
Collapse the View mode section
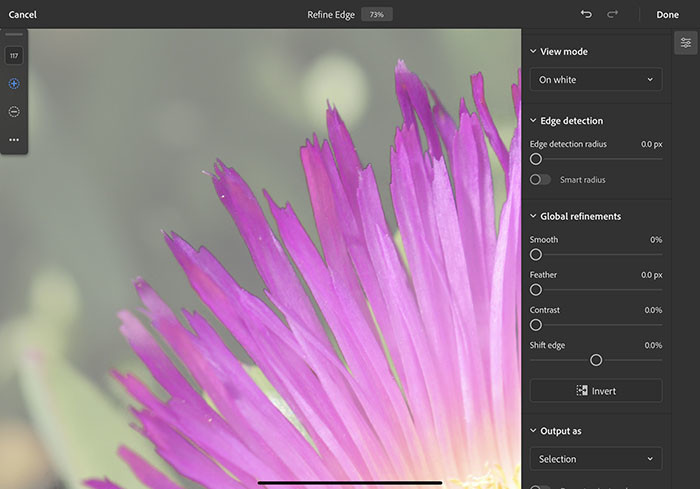pos(533,51)
